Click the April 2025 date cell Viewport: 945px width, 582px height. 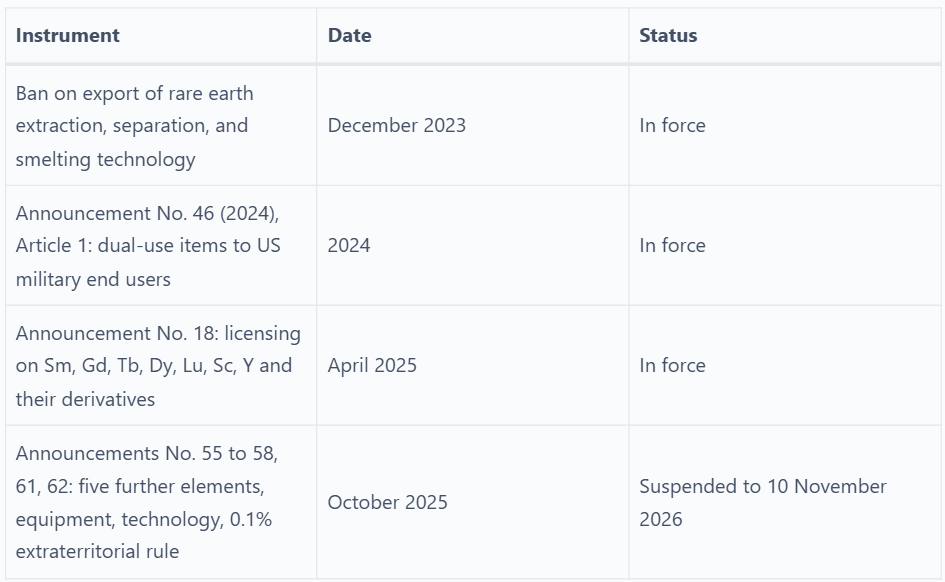[x=472, y=366]
